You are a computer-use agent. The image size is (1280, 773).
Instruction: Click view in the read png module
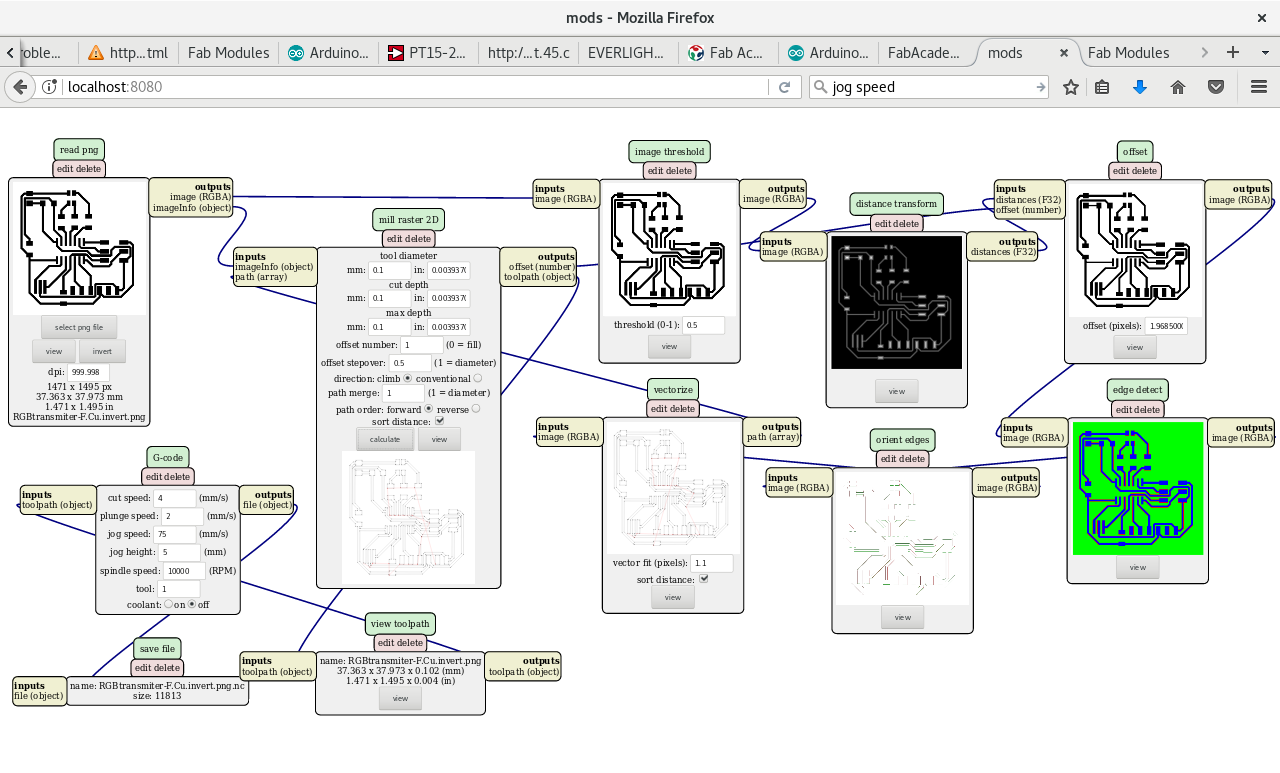54,351
